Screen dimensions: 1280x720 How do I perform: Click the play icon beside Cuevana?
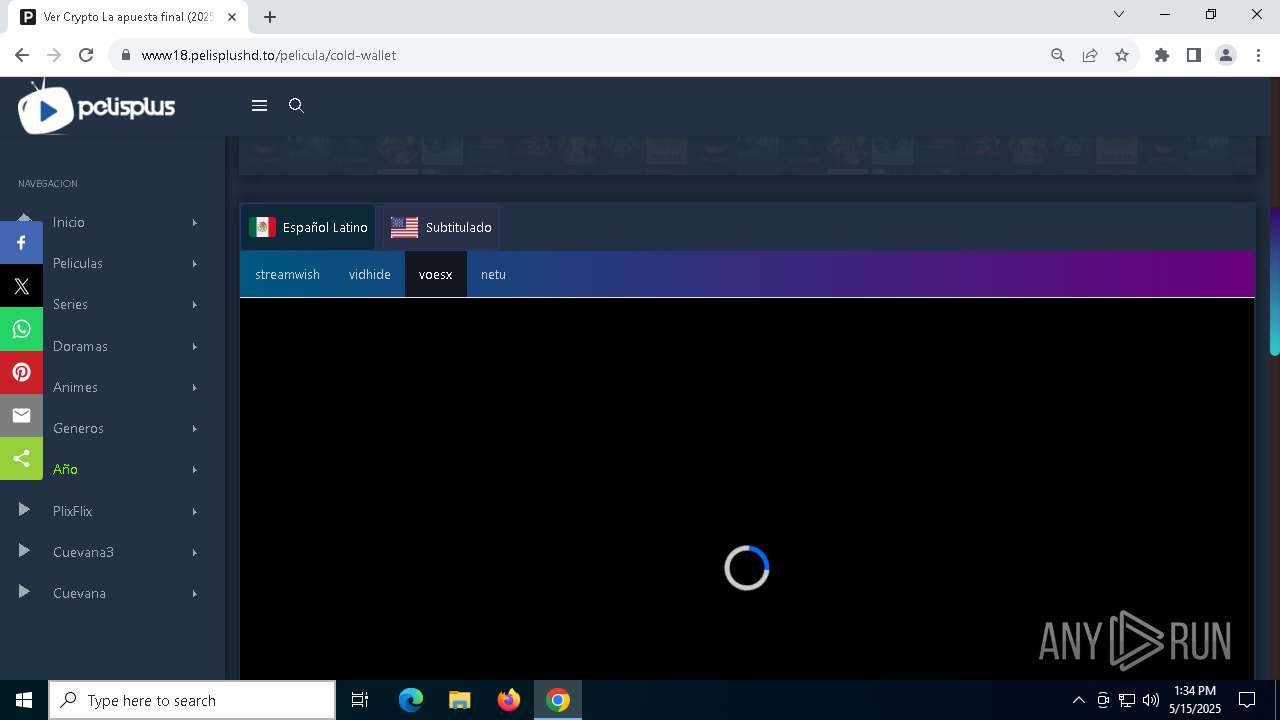[24, 592]
